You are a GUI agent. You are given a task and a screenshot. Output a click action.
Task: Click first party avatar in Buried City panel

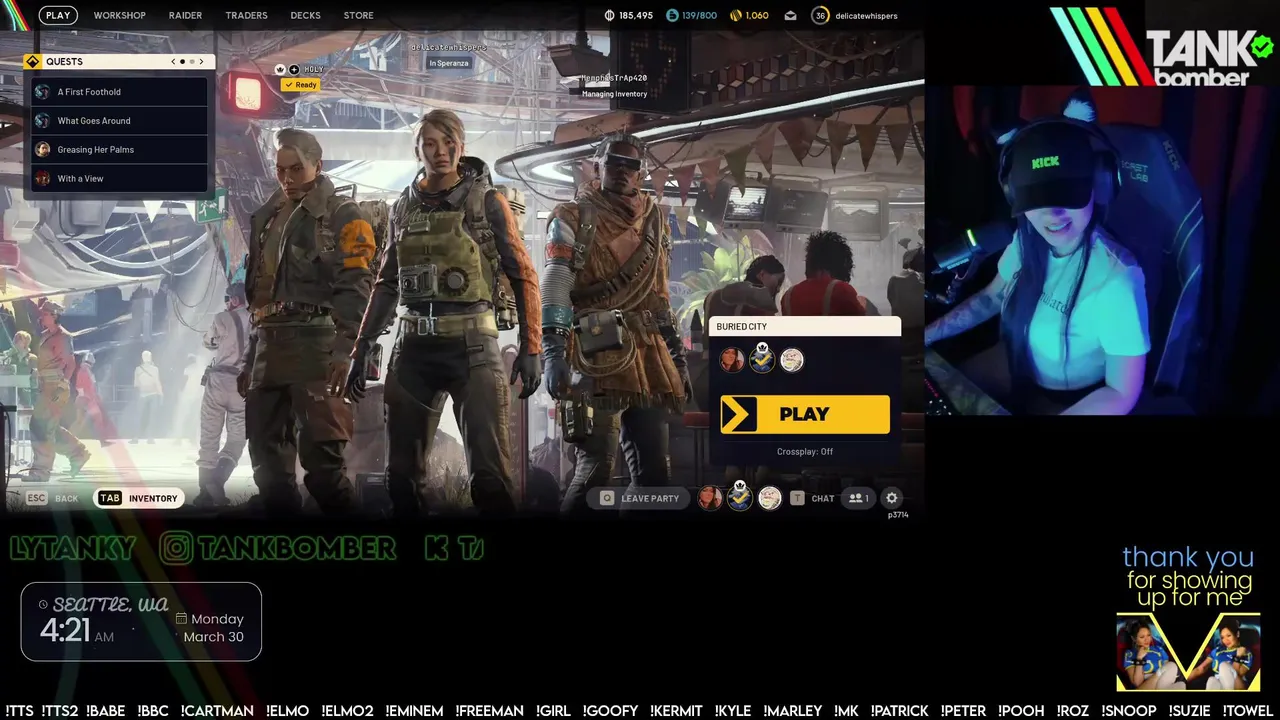tap(732, 360)
